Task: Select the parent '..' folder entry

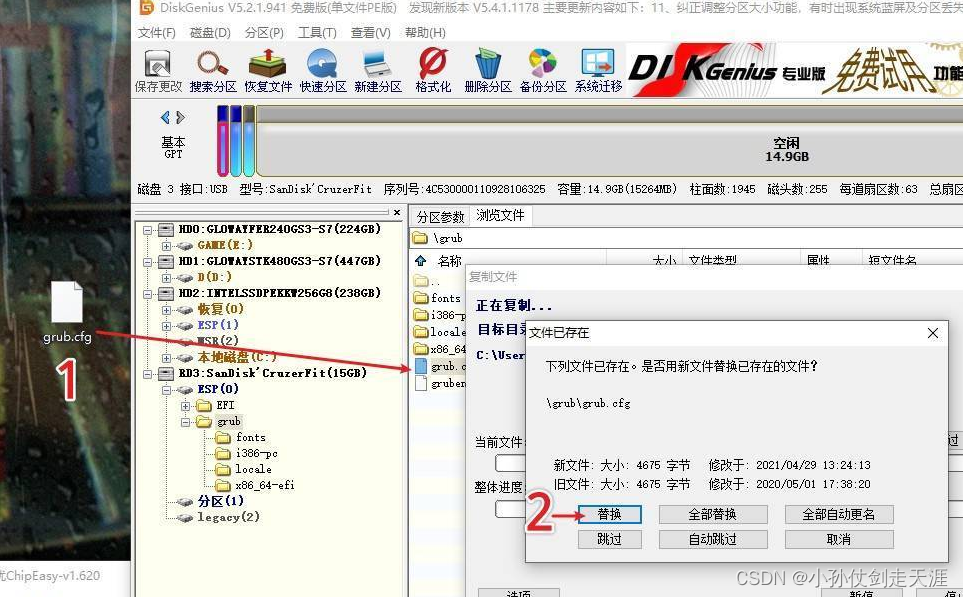Action: point(427,281)
